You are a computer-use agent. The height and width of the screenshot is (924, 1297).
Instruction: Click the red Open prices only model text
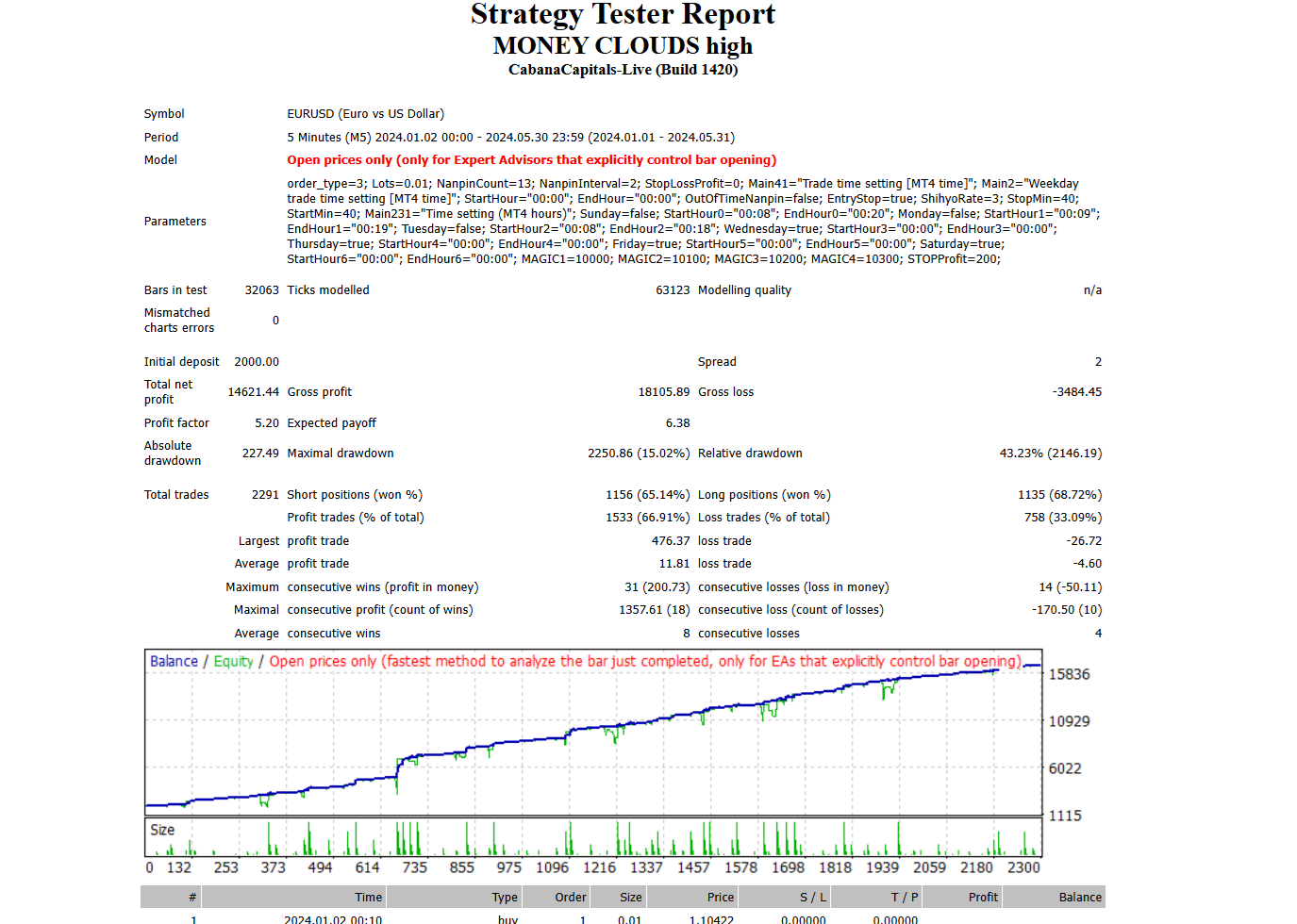[x=531, y=160]
